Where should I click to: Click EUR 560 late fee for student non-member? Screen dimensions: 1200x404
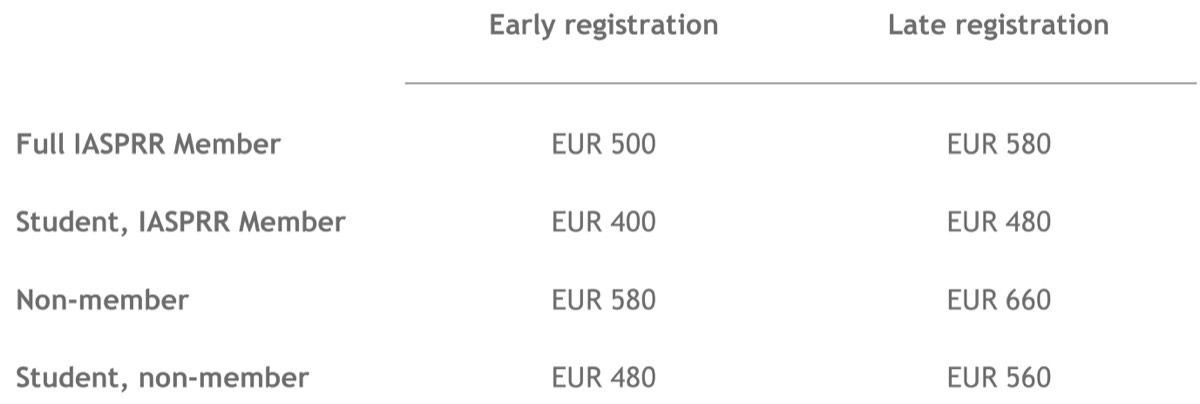[999, 378]
